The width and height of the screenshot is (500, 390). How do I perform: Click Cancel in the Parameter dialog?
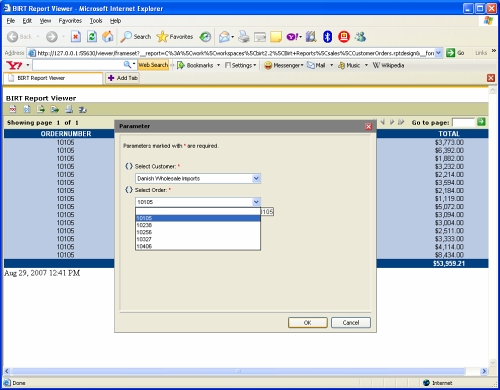coord(351,322)
